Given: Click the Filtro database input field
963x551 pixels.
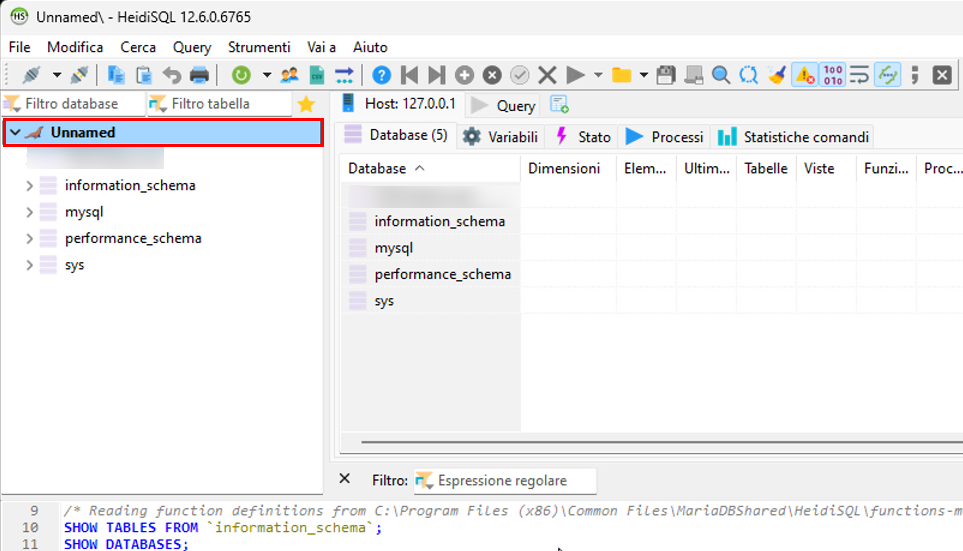Looking at the screenshot, I should point(80,104).
